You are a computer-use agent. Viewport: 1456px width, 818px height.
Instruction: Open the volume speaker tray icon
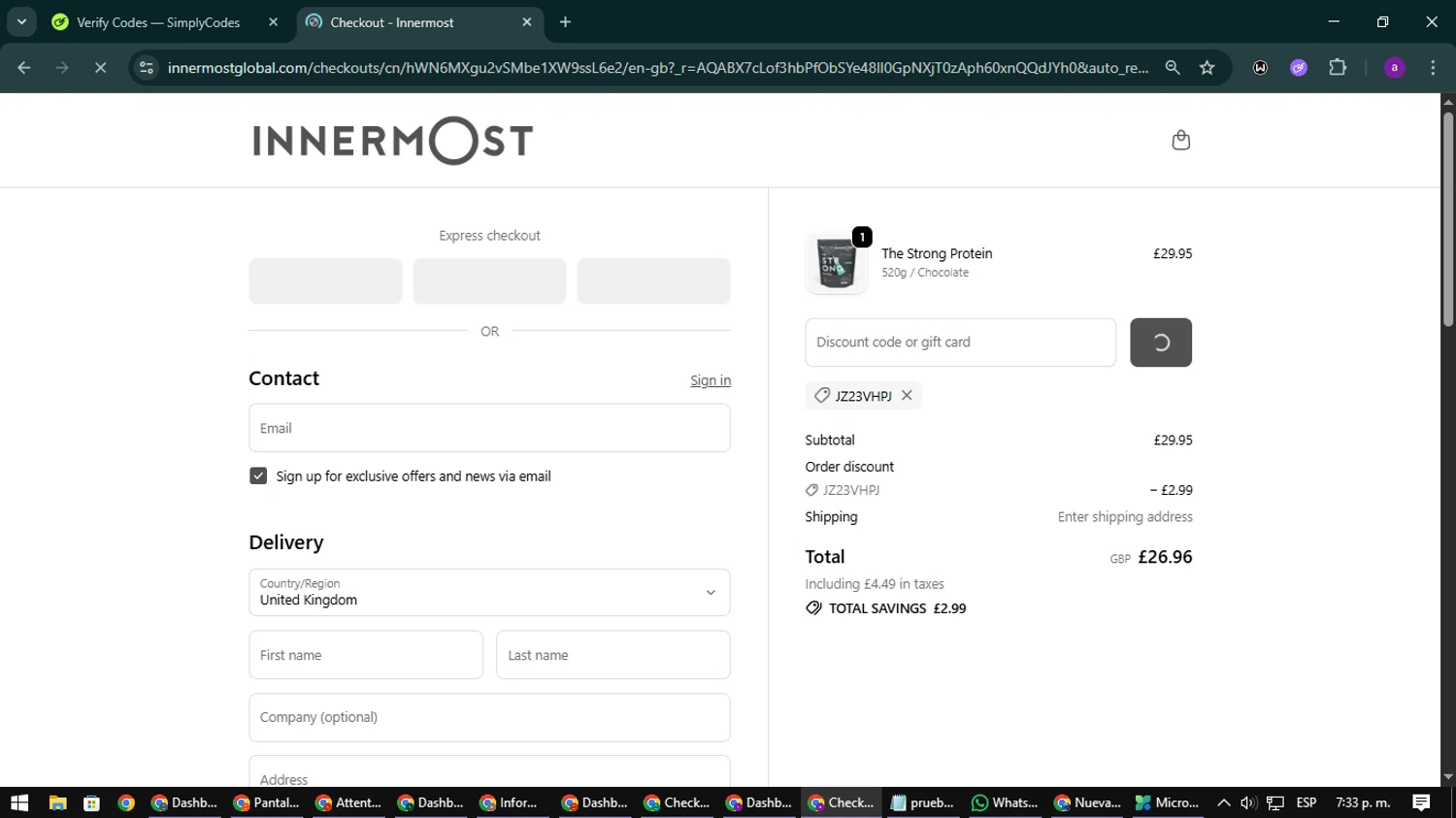point(1248,802)
